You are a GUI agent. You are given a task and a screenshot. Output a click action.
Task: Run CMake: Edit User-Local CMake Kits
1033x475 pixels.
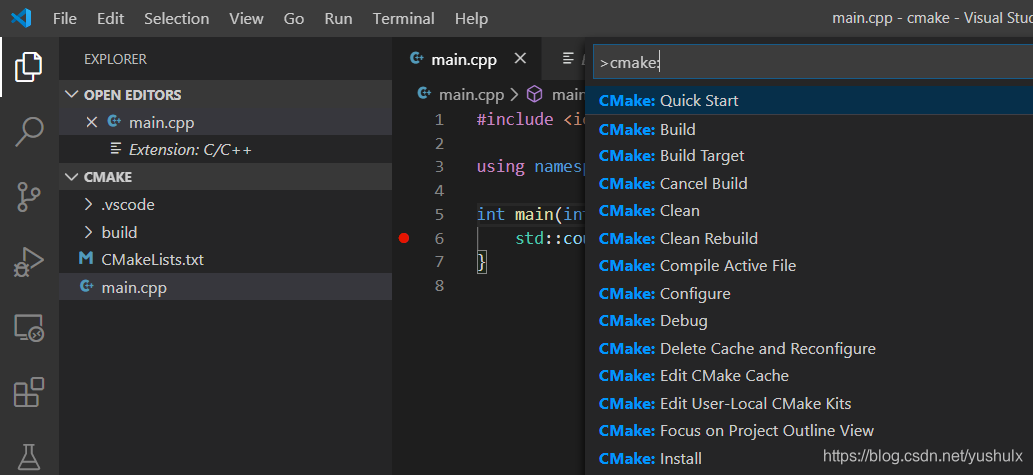click(809, 403)
